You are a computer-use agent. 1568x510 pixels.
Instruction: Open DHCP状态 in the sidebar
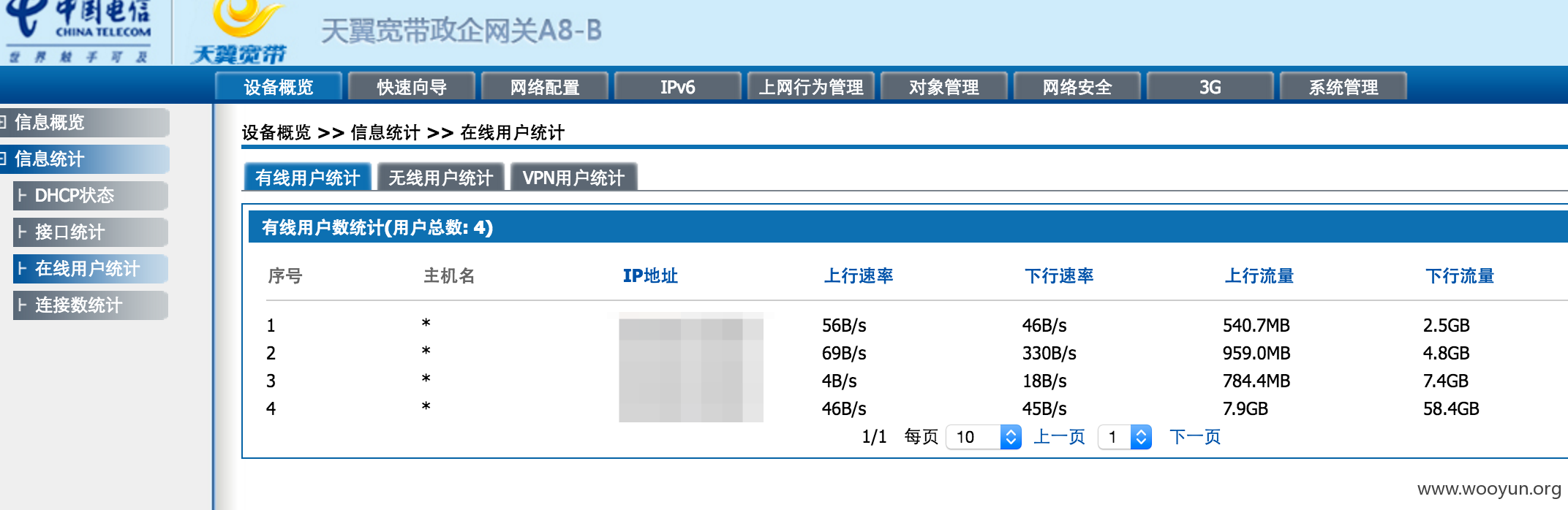click(x=91, y=195)
